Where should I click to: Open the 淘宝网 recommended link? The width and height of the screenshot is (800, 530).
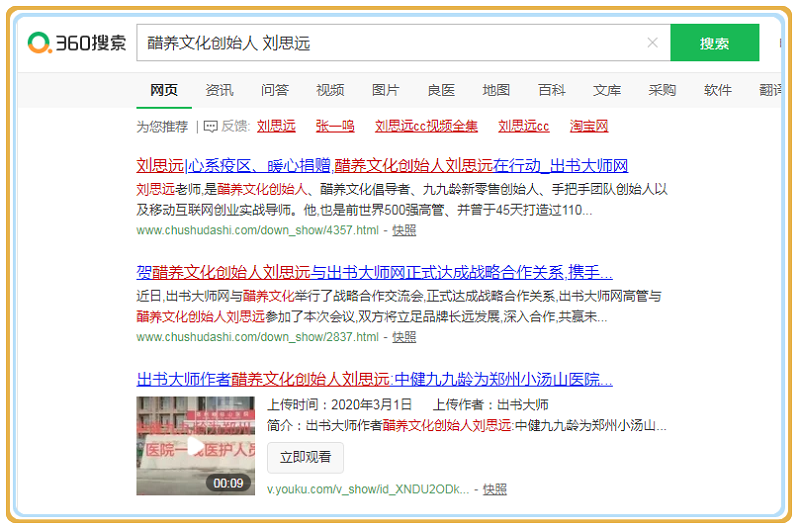589,127
